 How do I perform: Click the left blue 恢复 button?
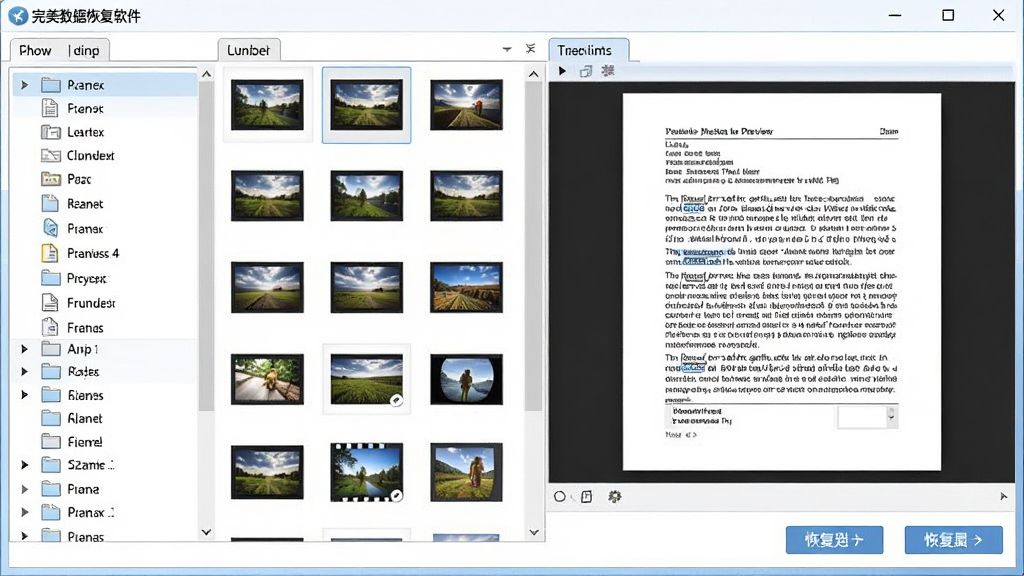click(x=834, y=540)
